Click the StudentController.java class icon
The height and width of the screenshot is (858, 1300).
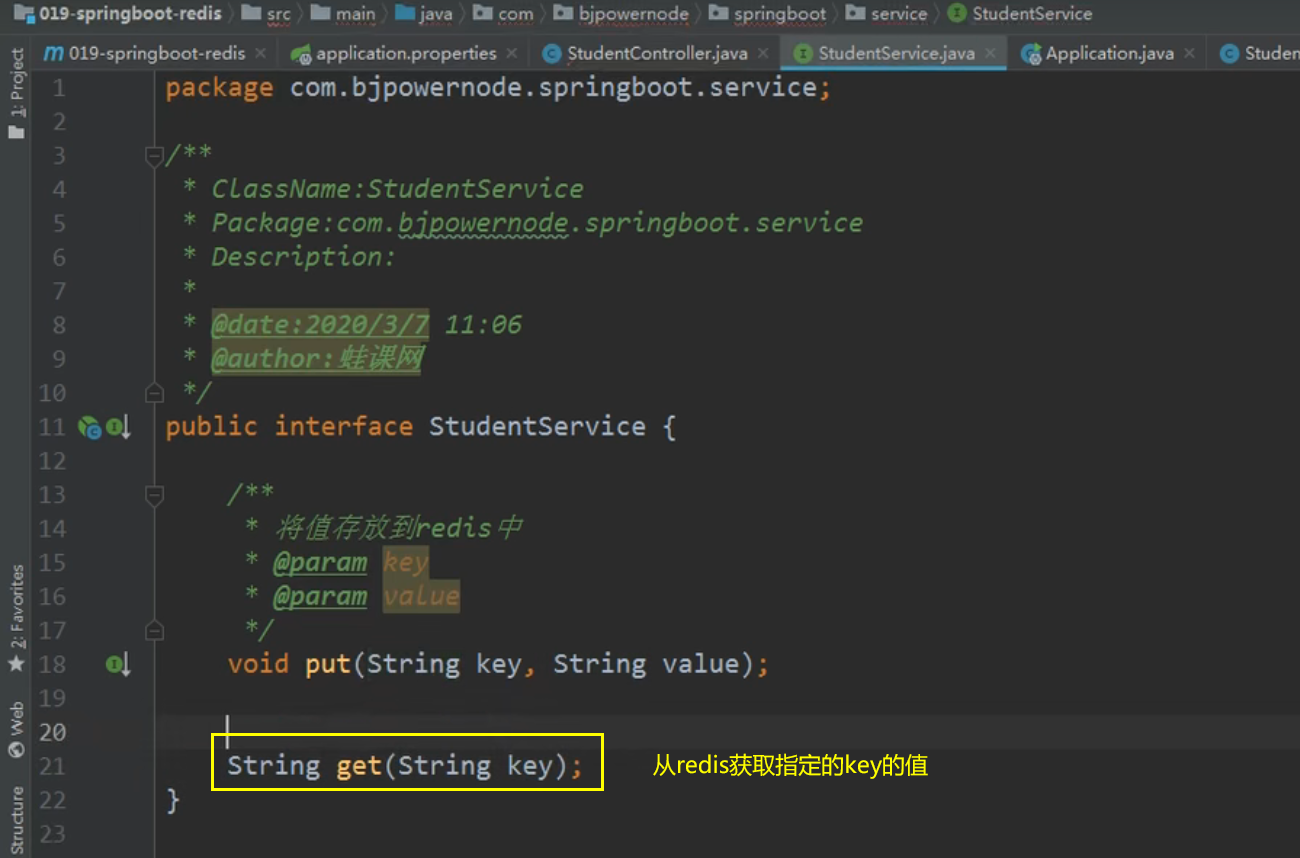coord(550,53)
